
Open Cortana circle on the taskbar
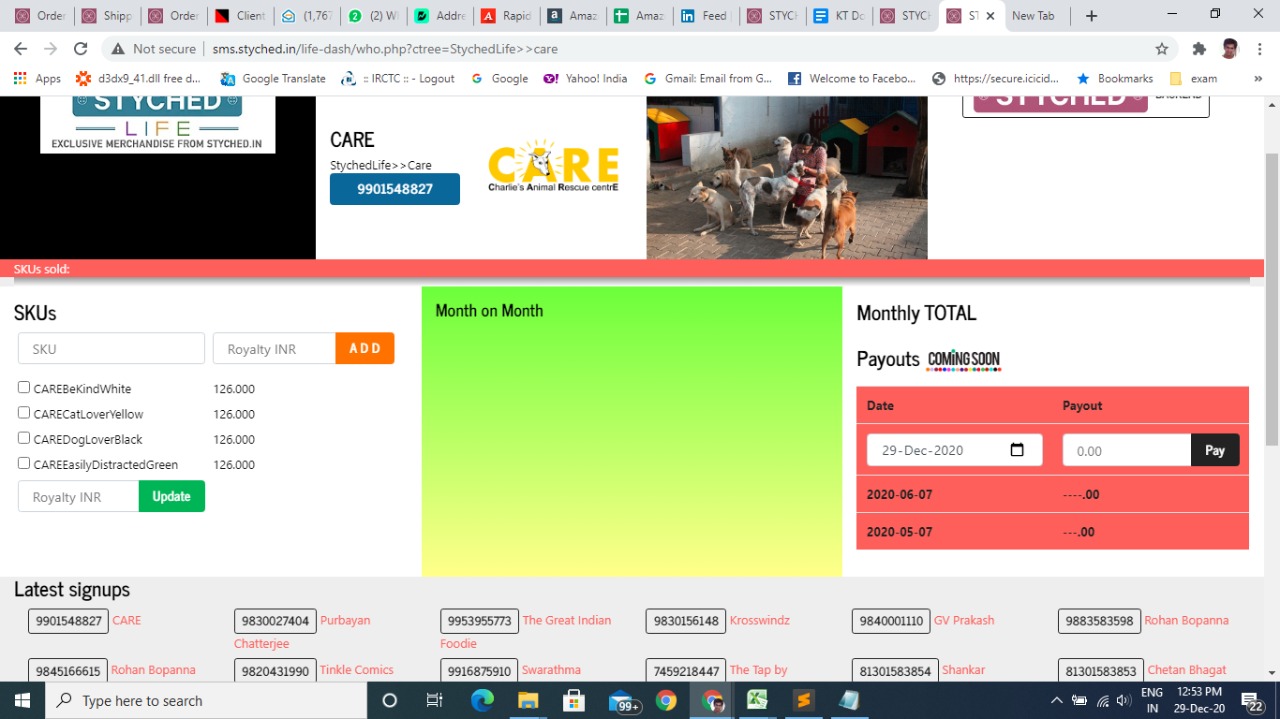tap(390, 700)
